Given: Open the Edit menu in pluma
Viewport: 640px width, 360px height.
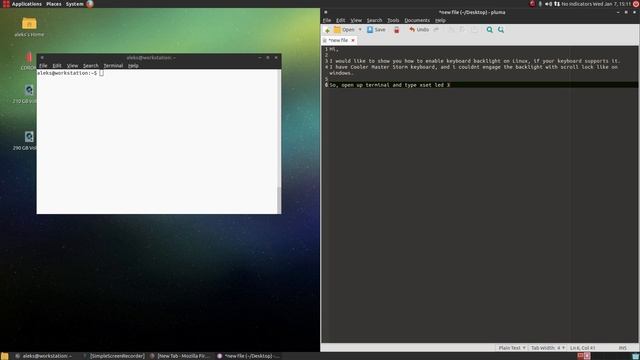Looking at the screenshot, I should (x=340, y=20).
